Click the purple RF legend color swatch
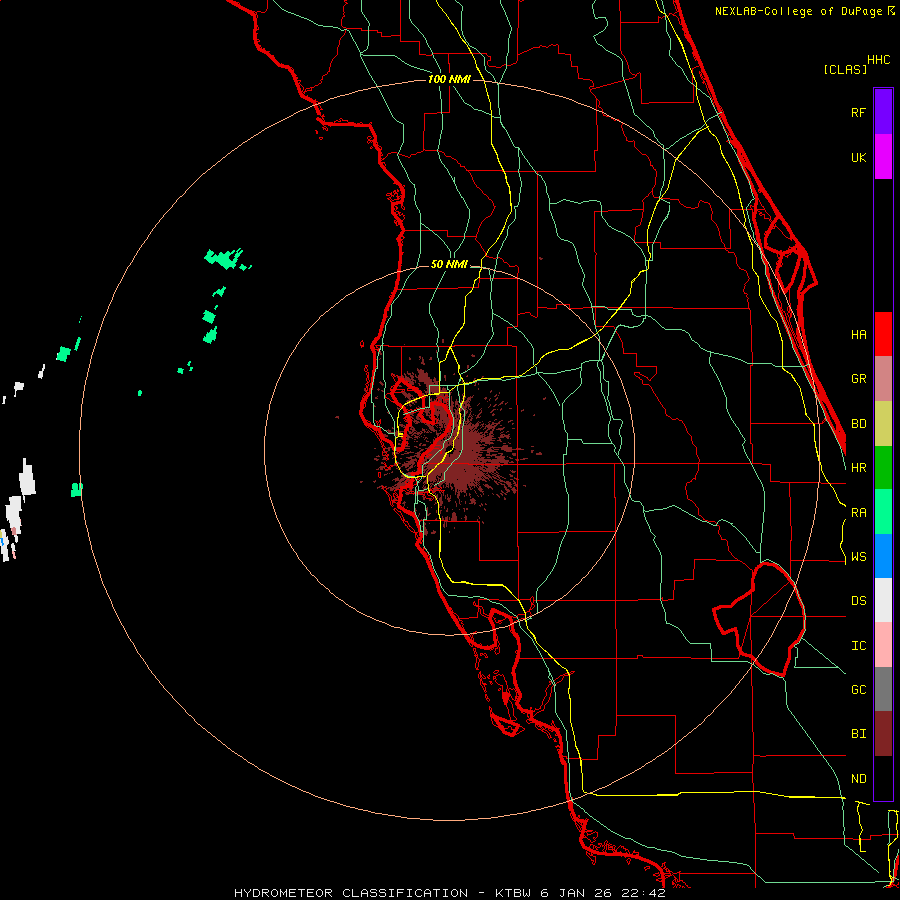The width and height of the screenshot is (900, 900). [883, 112]
